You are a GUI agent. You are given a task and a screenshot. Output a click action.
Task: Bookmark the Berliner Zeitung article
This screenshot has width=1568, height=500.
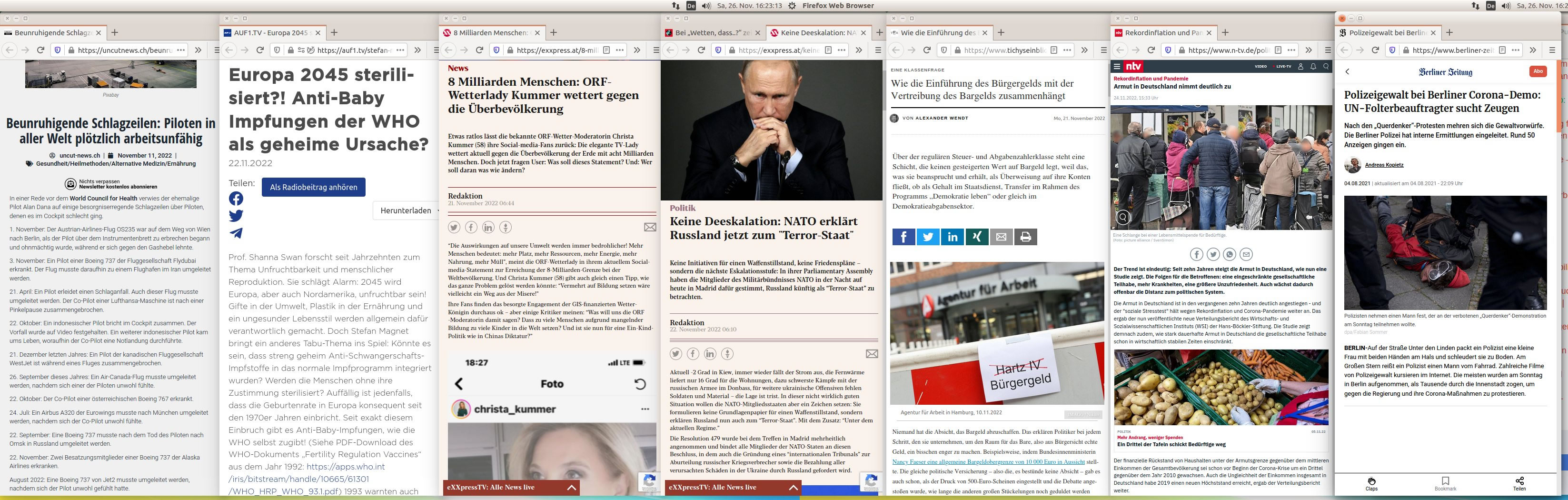(x=1445, y=483)
